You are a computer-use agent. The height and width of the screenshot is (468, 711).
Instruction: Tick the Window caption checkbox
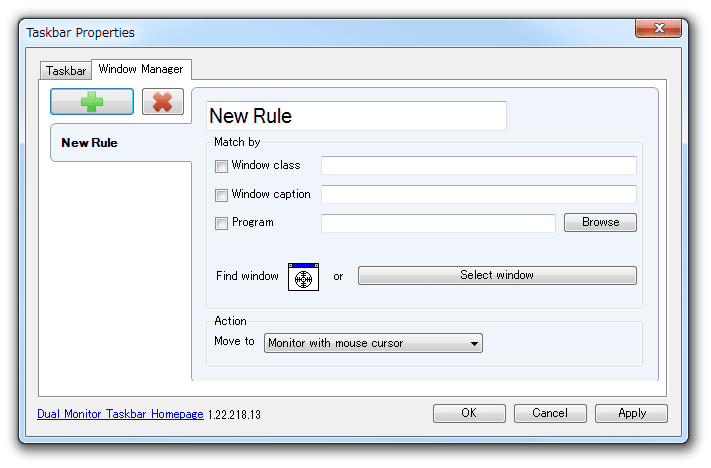(221, 195)
